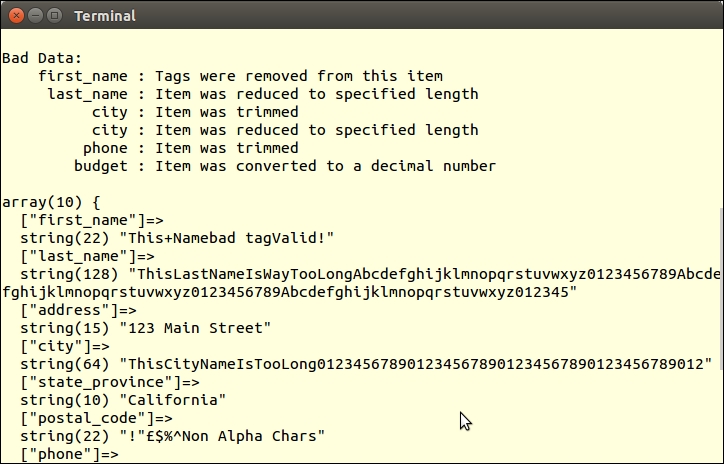Click the "array(10) {" output line
Screen dimensions: 724x464
click(x=51, y=202)
